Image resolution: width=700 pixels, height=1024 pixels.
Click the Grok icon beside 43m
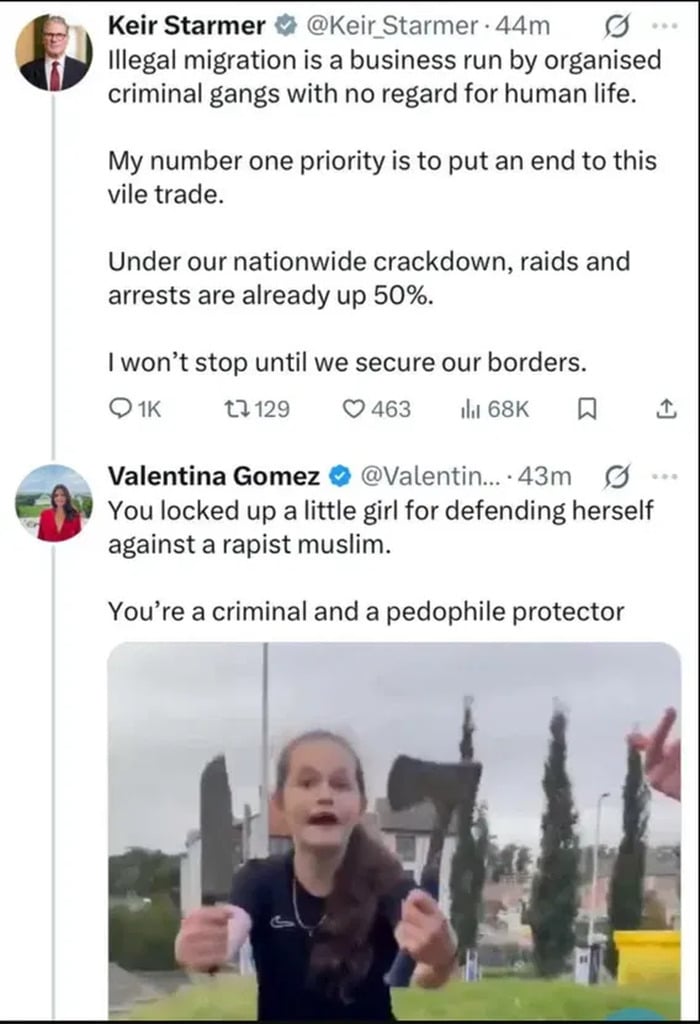pyautogui.click(x=617, y=476)
